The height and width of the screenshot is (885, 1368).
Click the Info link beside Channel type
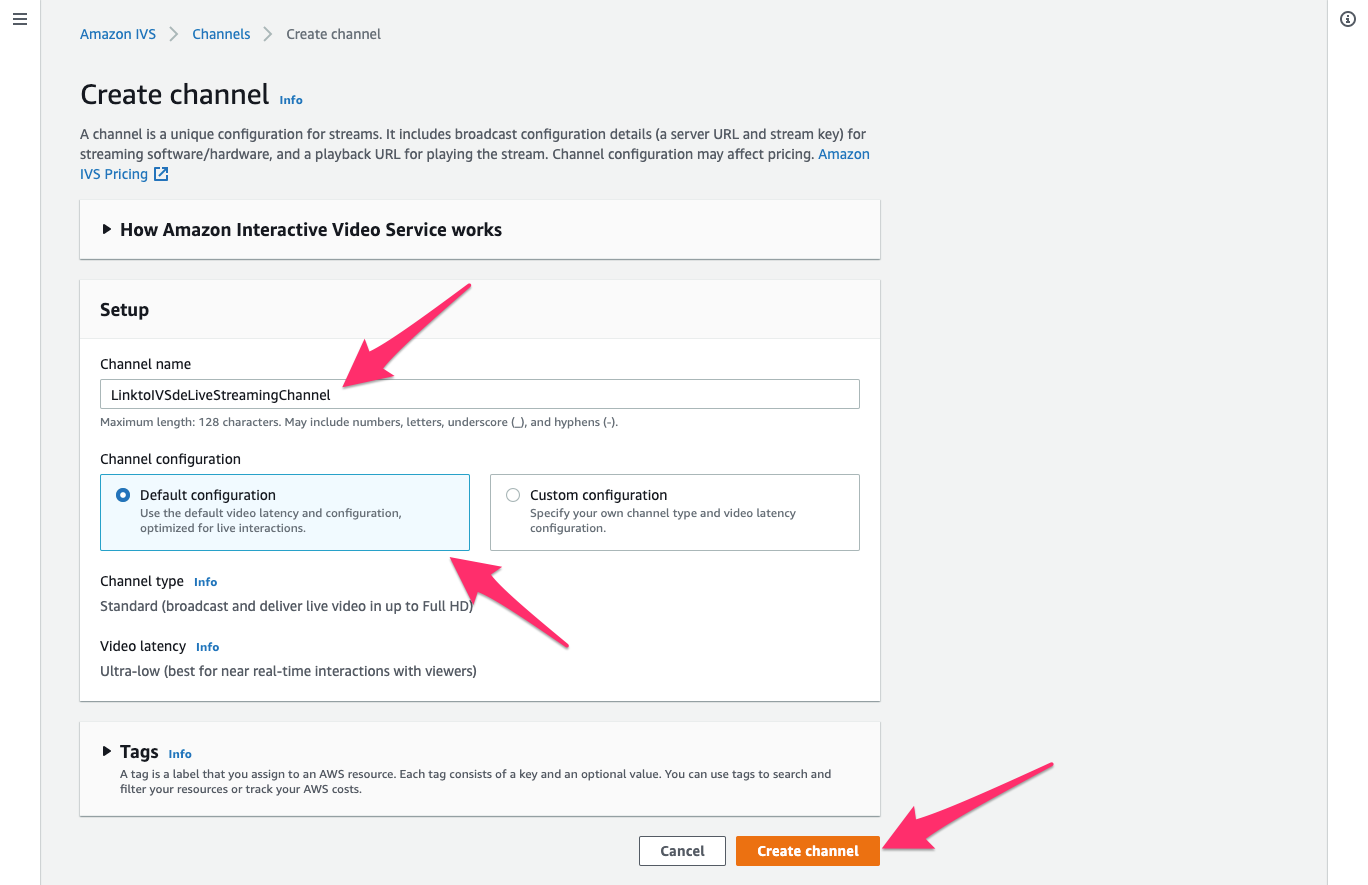point(205,581)
